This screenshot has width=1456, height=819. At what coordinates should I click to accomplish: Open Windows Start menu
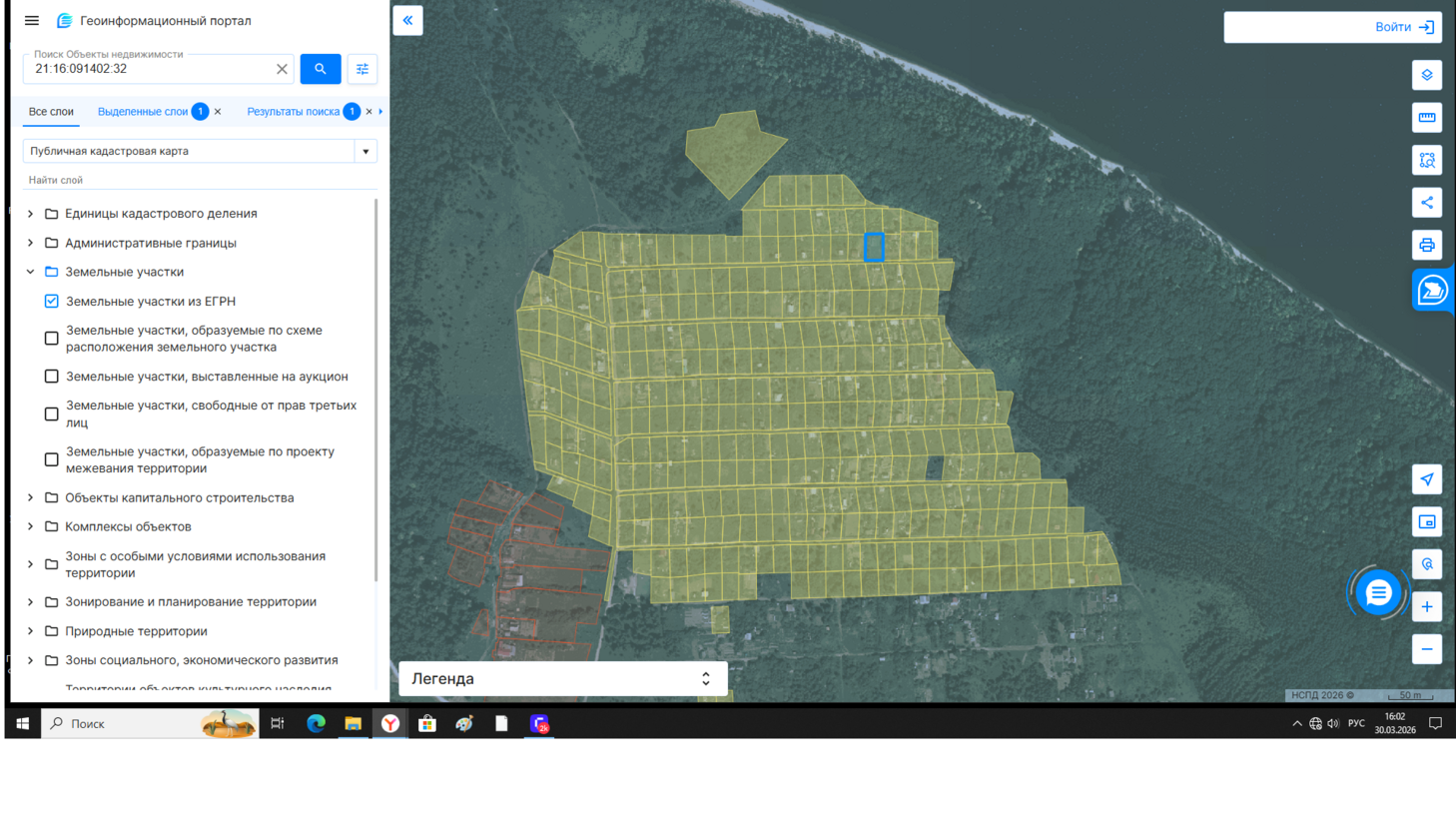[22, 723]
